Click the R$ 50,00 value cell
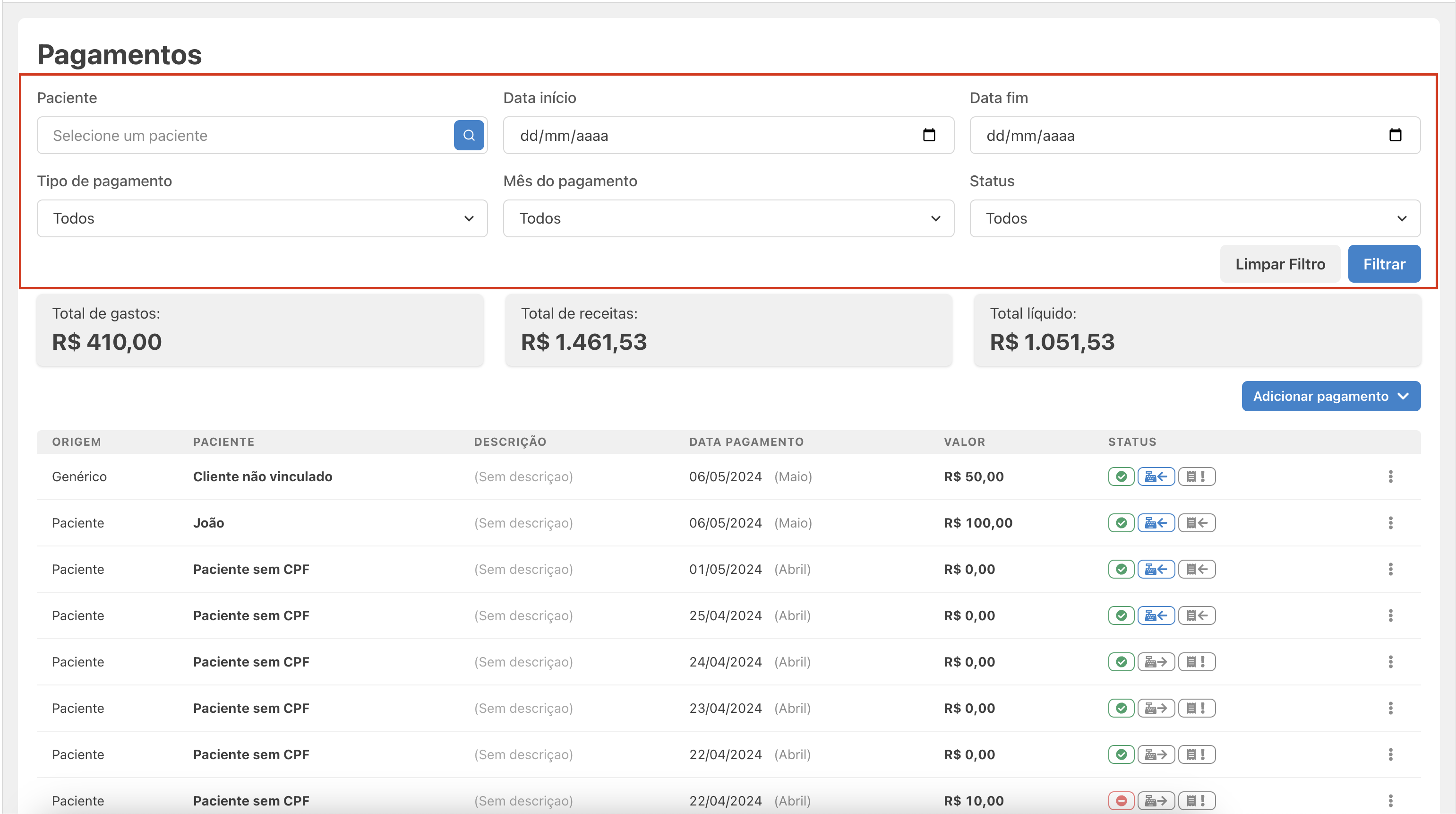This screenshot has width=1456, height=814. point(974,477)
